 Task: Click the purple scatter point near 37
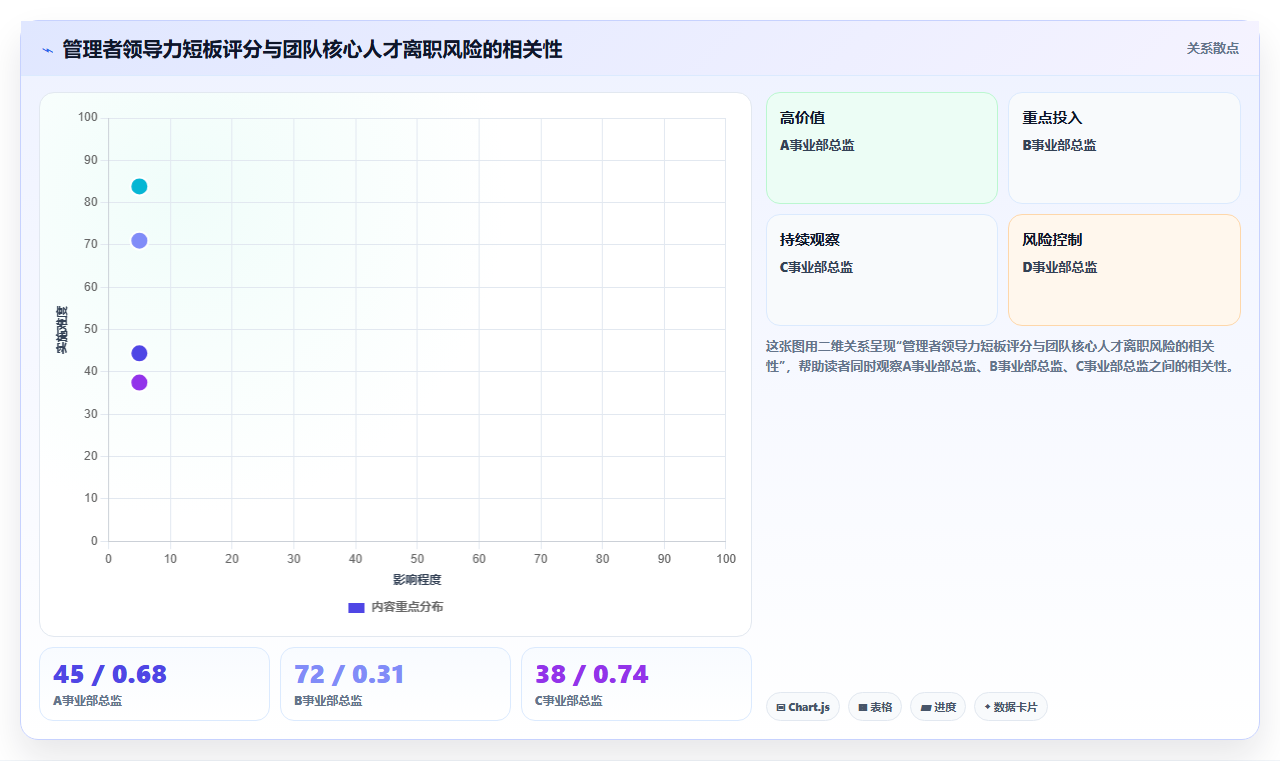click(x=139, y=383)
